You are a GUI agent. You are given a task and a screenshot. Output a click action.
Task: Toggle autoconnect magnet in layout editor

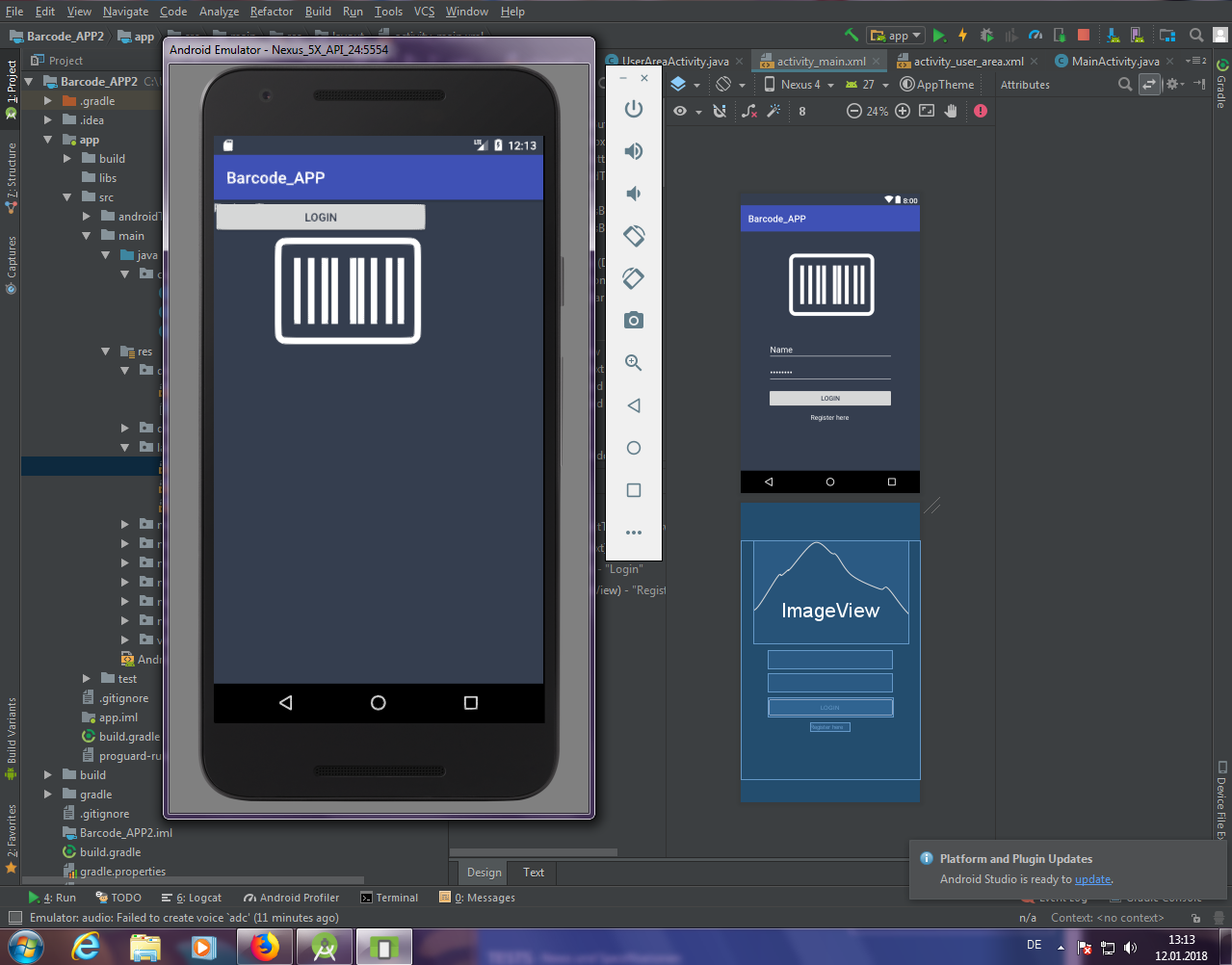(x=720, y=111)
